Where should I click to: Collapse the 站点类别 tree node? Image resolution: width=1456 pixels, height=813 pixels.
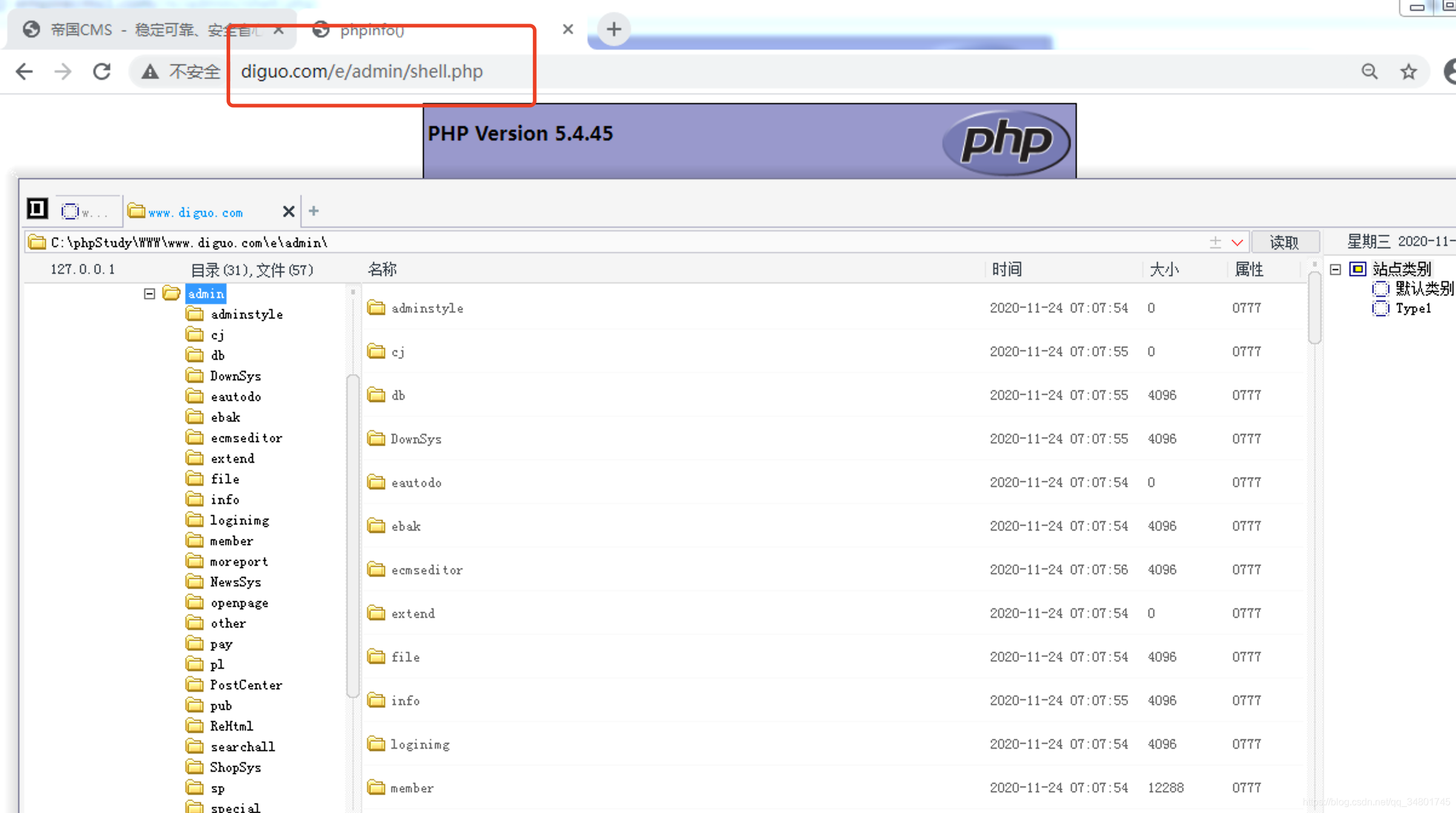click(1335, 269)
